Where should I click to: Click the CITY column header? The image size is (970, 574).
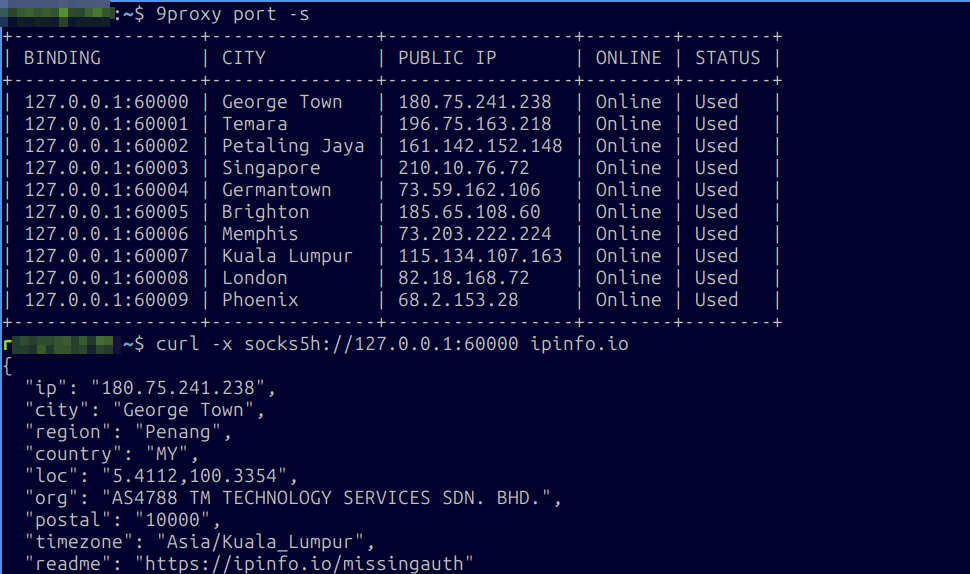pyautogui.click(x=244, y=58)
